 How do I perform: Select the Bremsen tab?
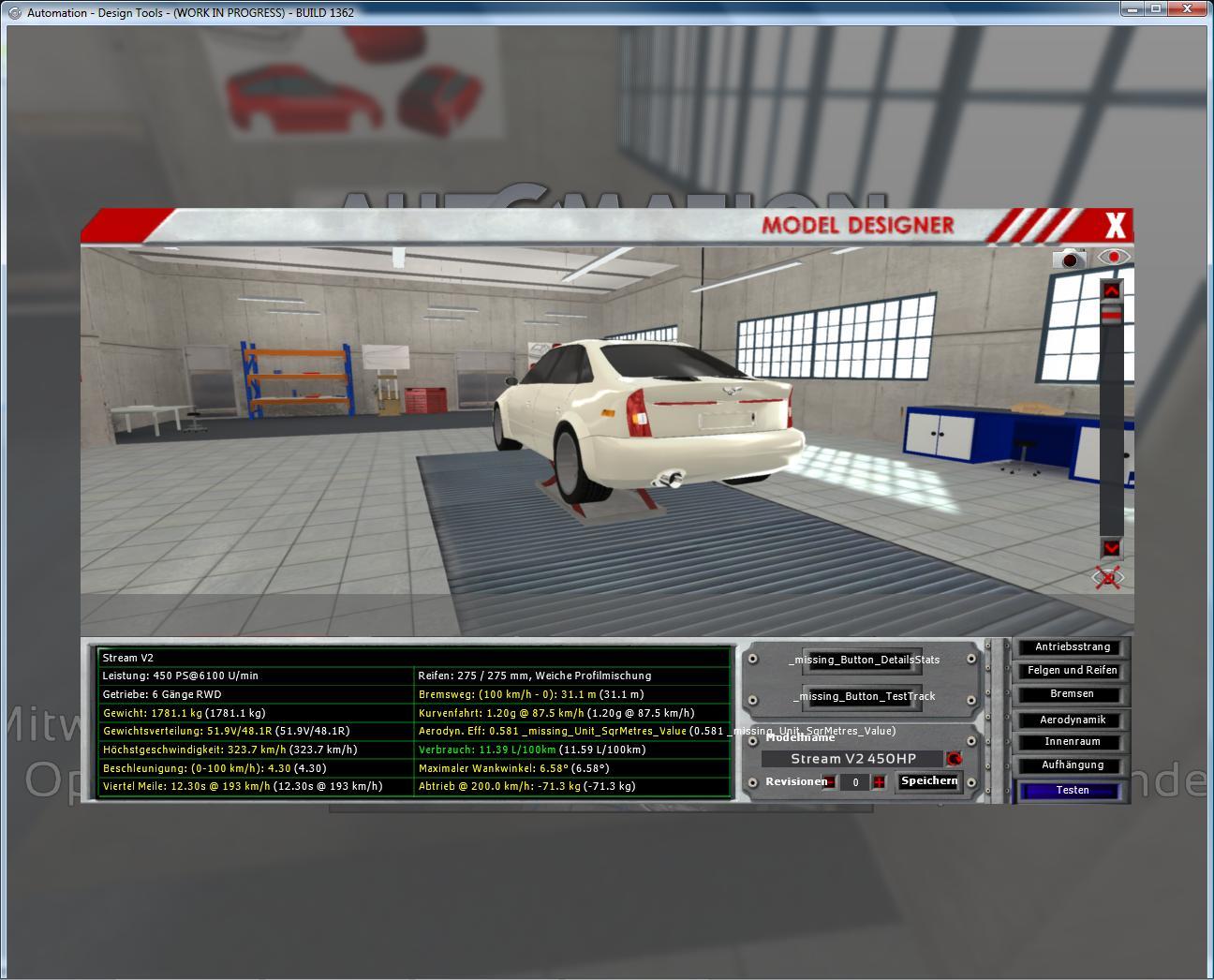coord(1073,694)
